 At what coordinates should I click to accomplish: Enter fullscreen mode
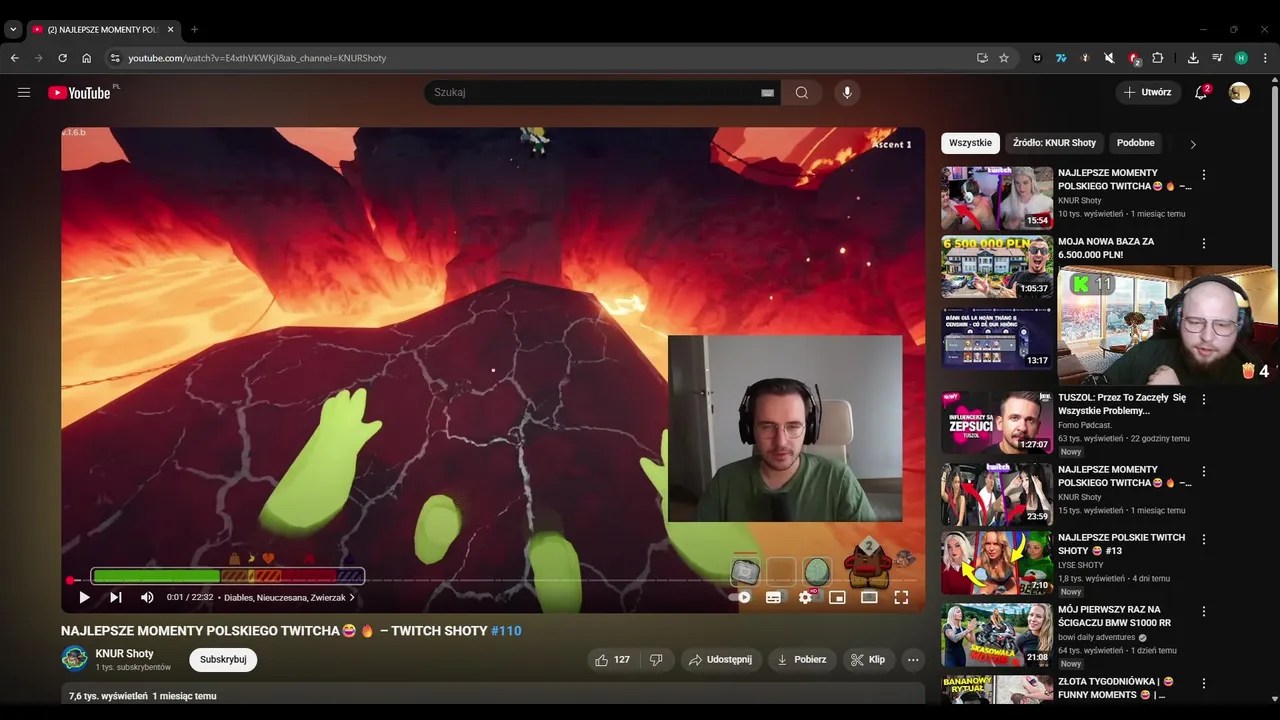click(901, 597)
